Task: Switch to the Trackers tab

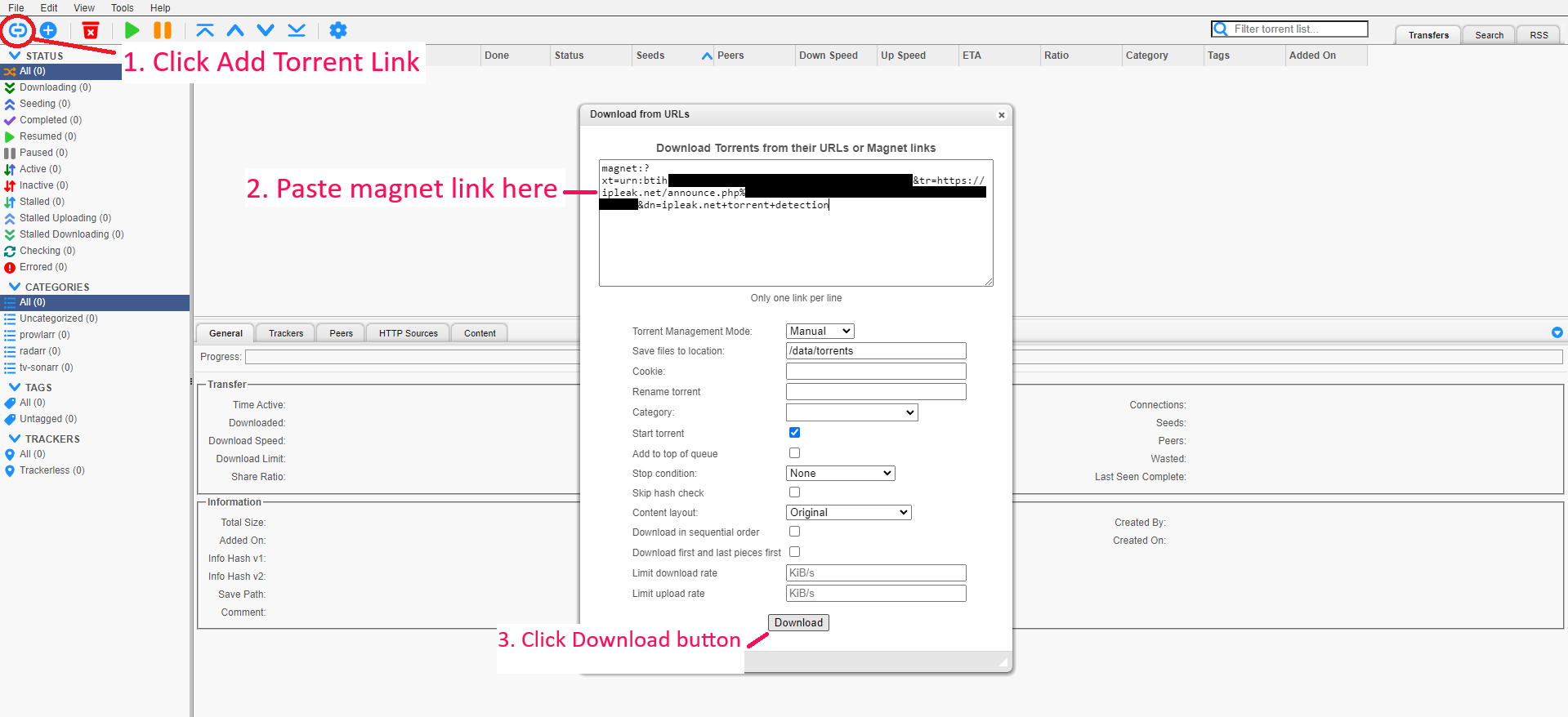Action: click(x=286, y=333)
